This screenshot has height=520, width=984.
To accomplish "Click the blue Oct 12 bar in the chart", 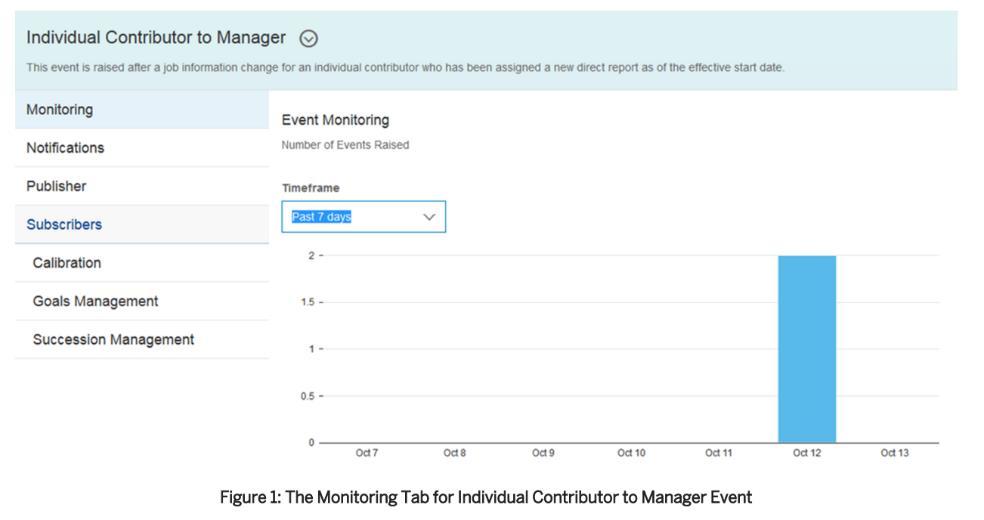I will [x=807, y=349].
